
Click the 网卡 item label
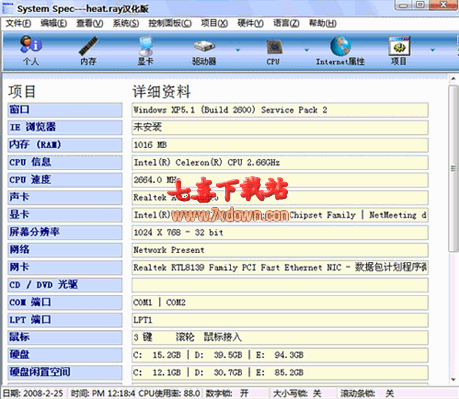pos(65,267)
